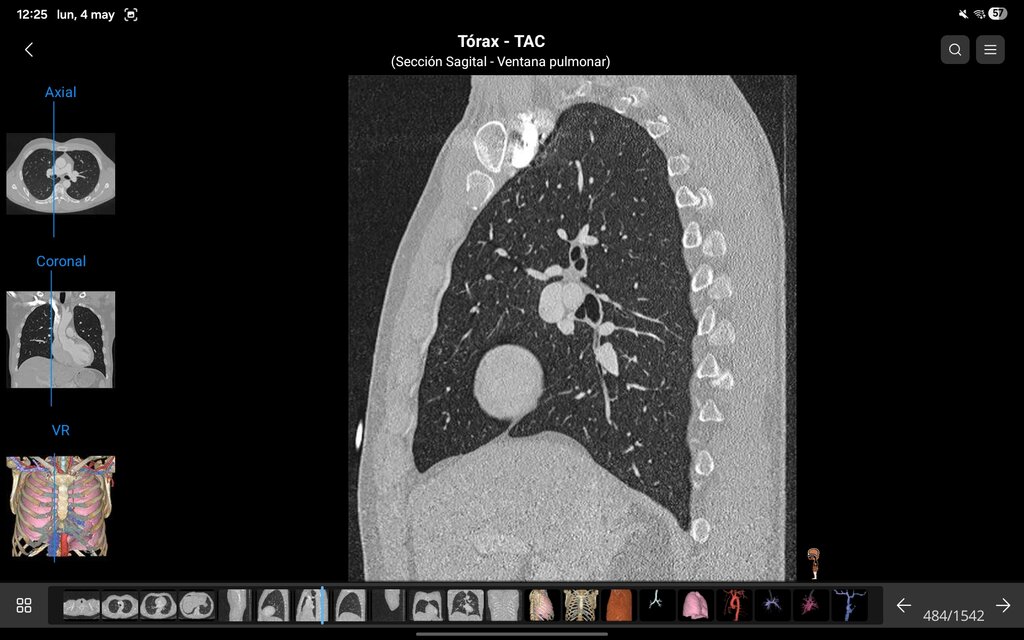
Task: Open the grid view of all series
Action: click(24, 605)
